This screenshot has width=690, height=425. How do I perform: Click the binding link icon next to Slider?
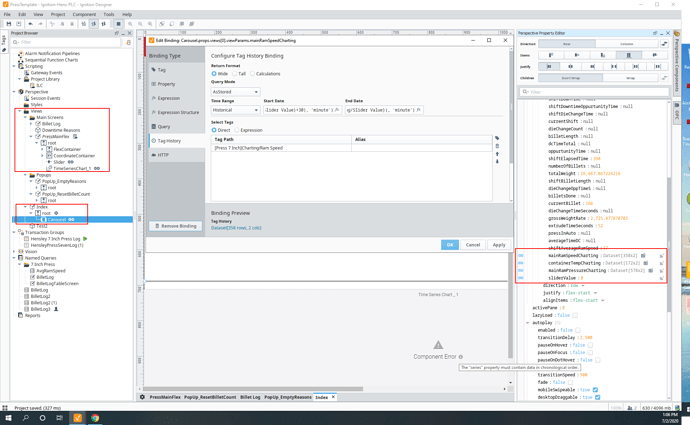70,162
